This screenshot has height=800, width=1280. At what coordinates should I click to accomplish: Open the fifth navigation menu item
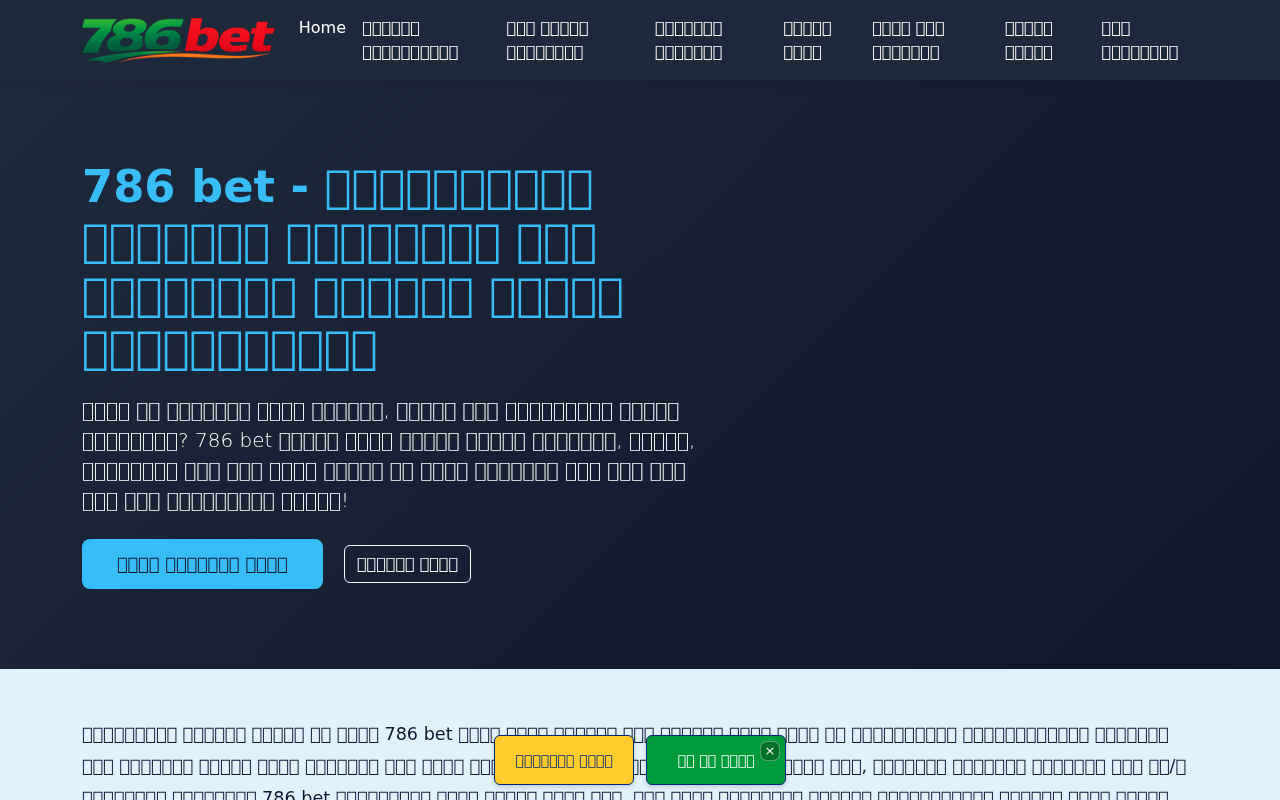[x=807, y=40]
